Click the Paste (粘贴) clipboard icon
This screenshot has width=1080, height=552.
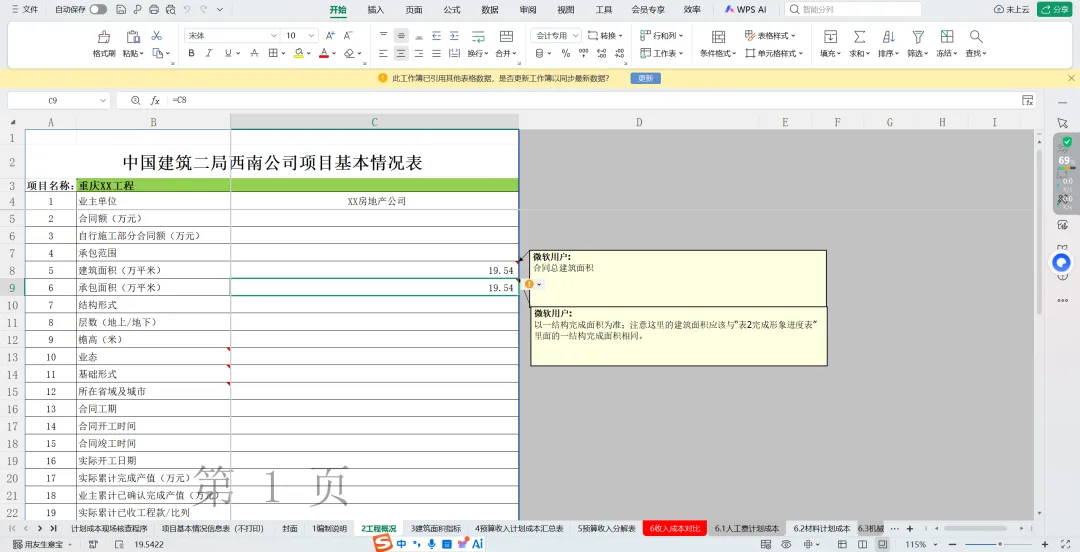coord(133,37)
